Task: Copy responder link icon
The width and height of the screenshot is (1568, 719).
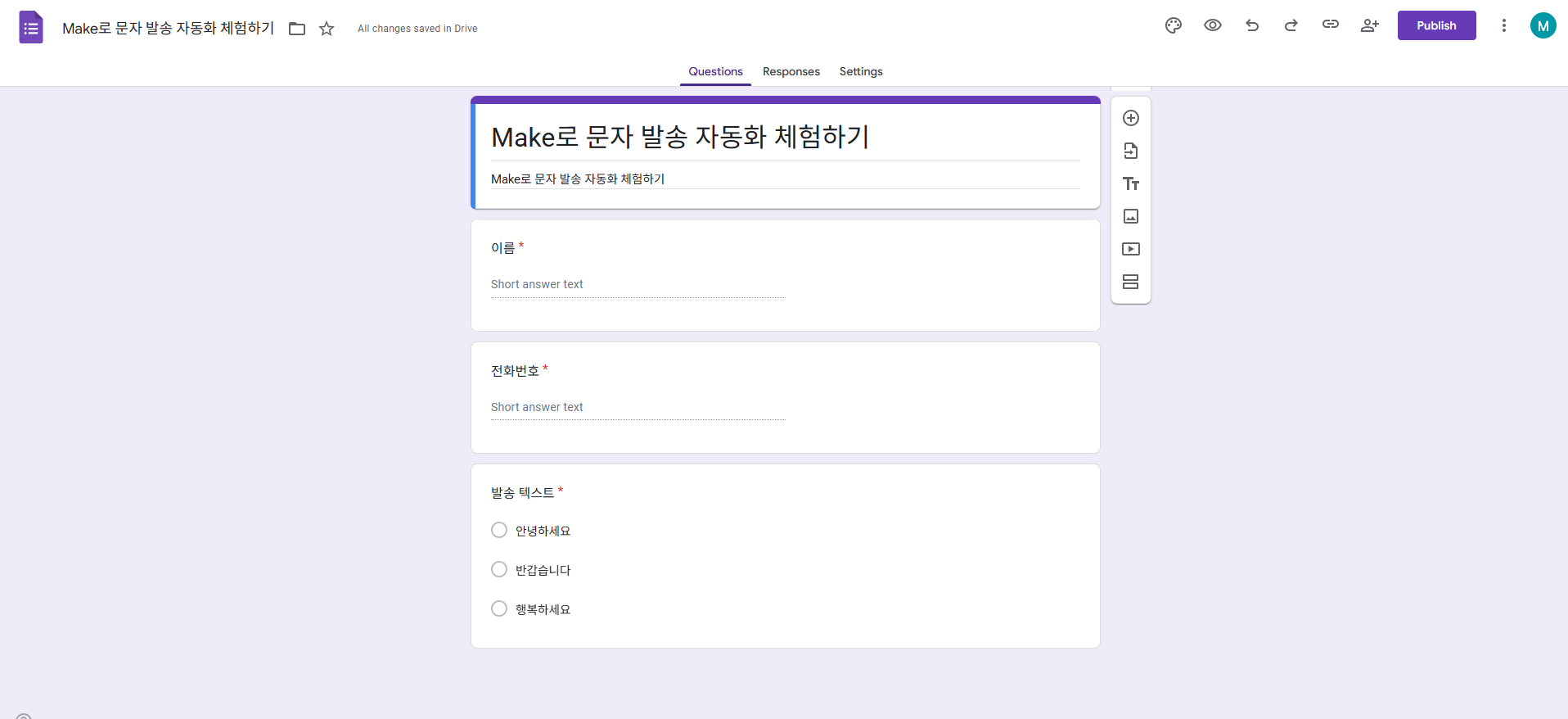Action: 1331,25
